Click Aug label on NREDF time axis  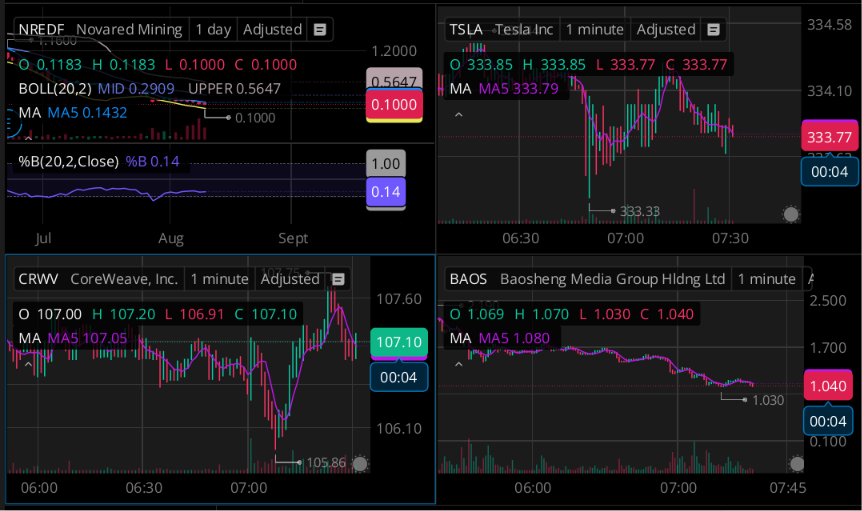coord(171,238)
